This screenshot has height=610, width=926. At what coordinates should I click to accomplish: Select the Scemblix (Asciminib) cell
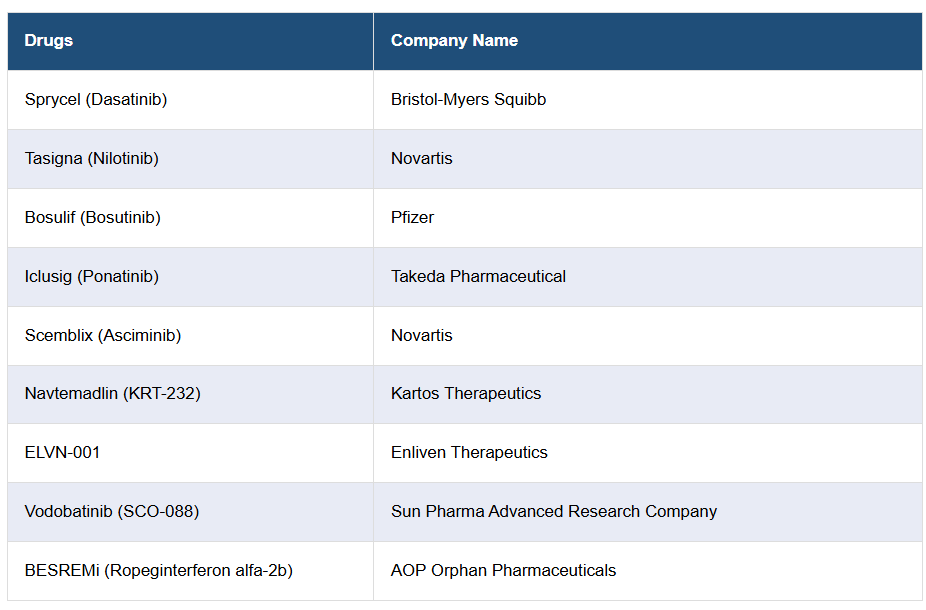pyautogui.click(x=103, y=335)
